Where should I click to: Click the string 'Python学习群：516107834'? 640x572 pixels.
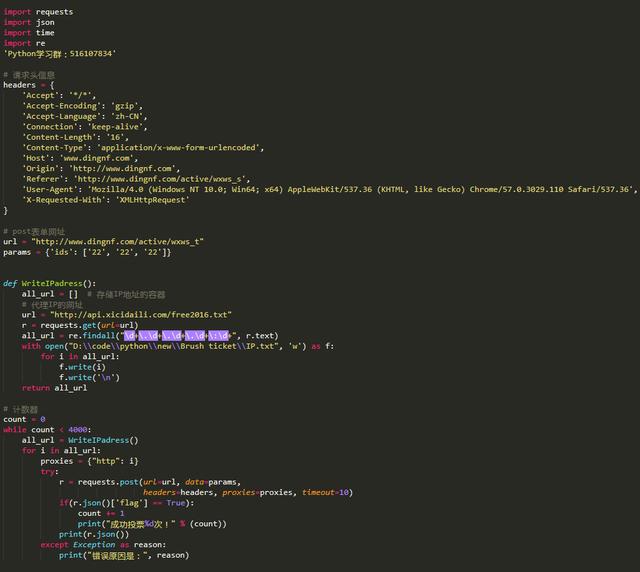[60, 53]
